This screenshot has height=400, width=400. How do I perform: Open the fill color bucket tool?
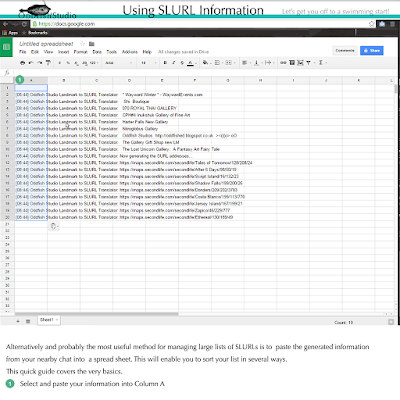pos(206,63)
